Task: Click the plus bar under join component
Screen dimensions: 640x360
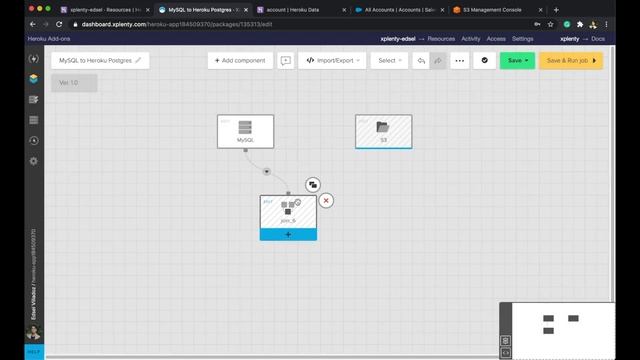Action: [x=288, y=234]
